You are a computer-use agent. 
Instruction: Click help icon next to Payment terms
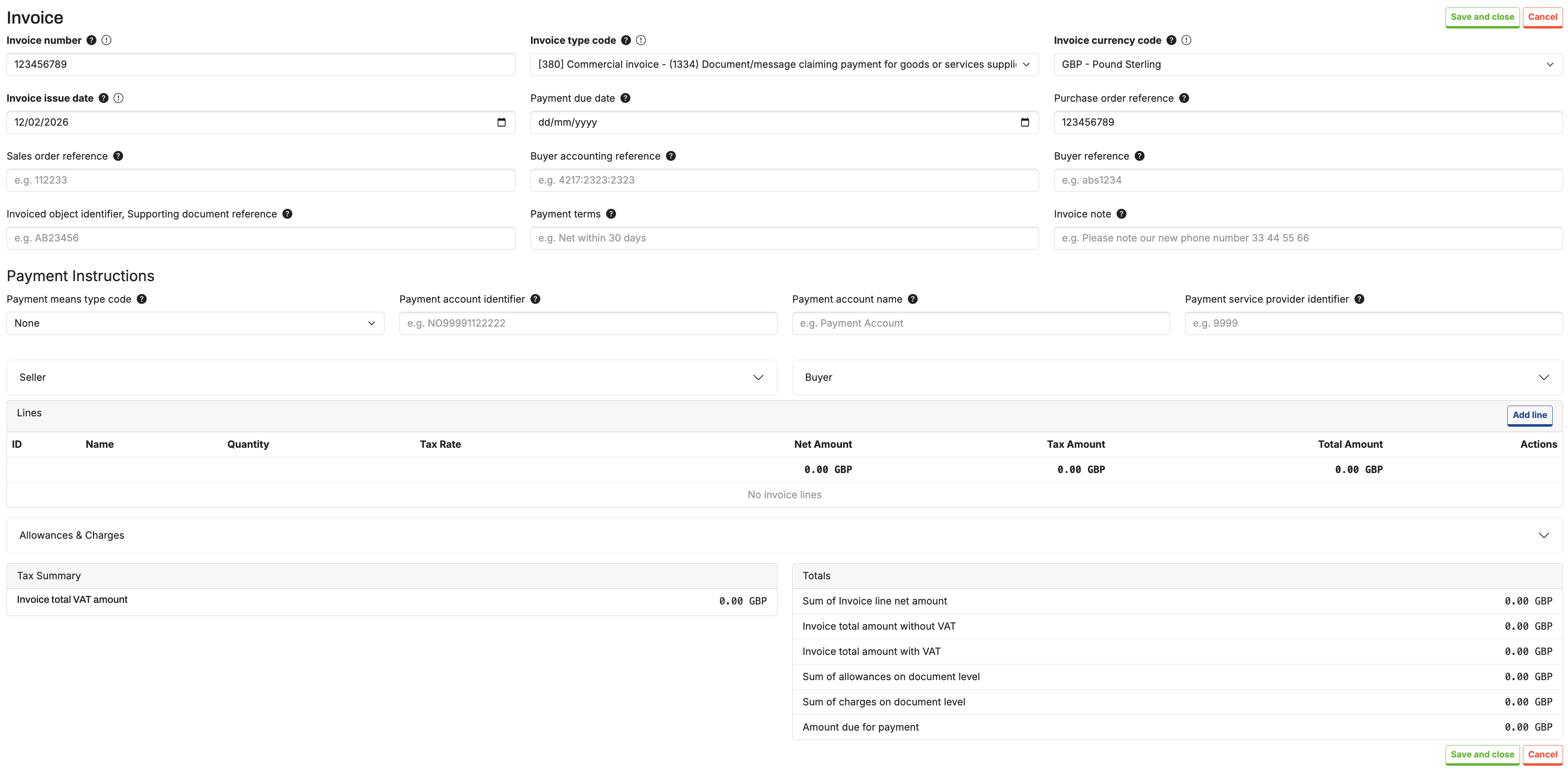point(611,214)
